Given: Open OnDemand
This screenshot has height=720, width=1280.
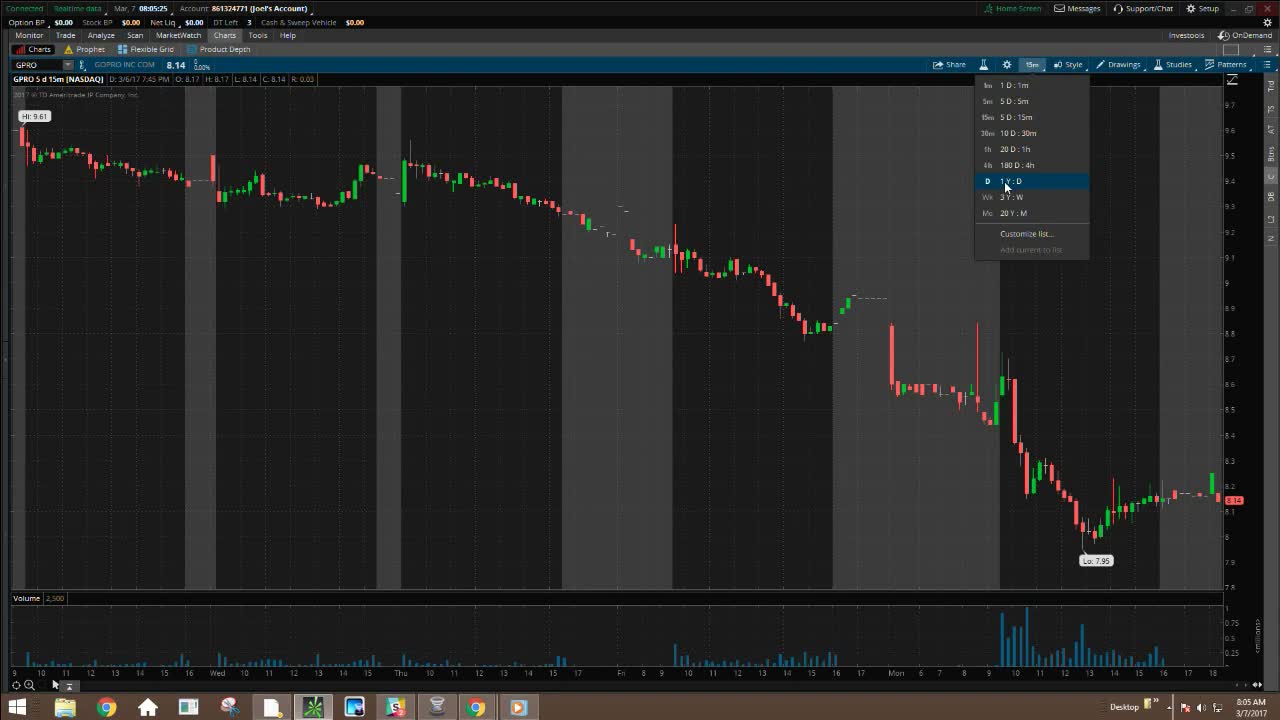Looking at the screenshot, I should [1245, 35].
